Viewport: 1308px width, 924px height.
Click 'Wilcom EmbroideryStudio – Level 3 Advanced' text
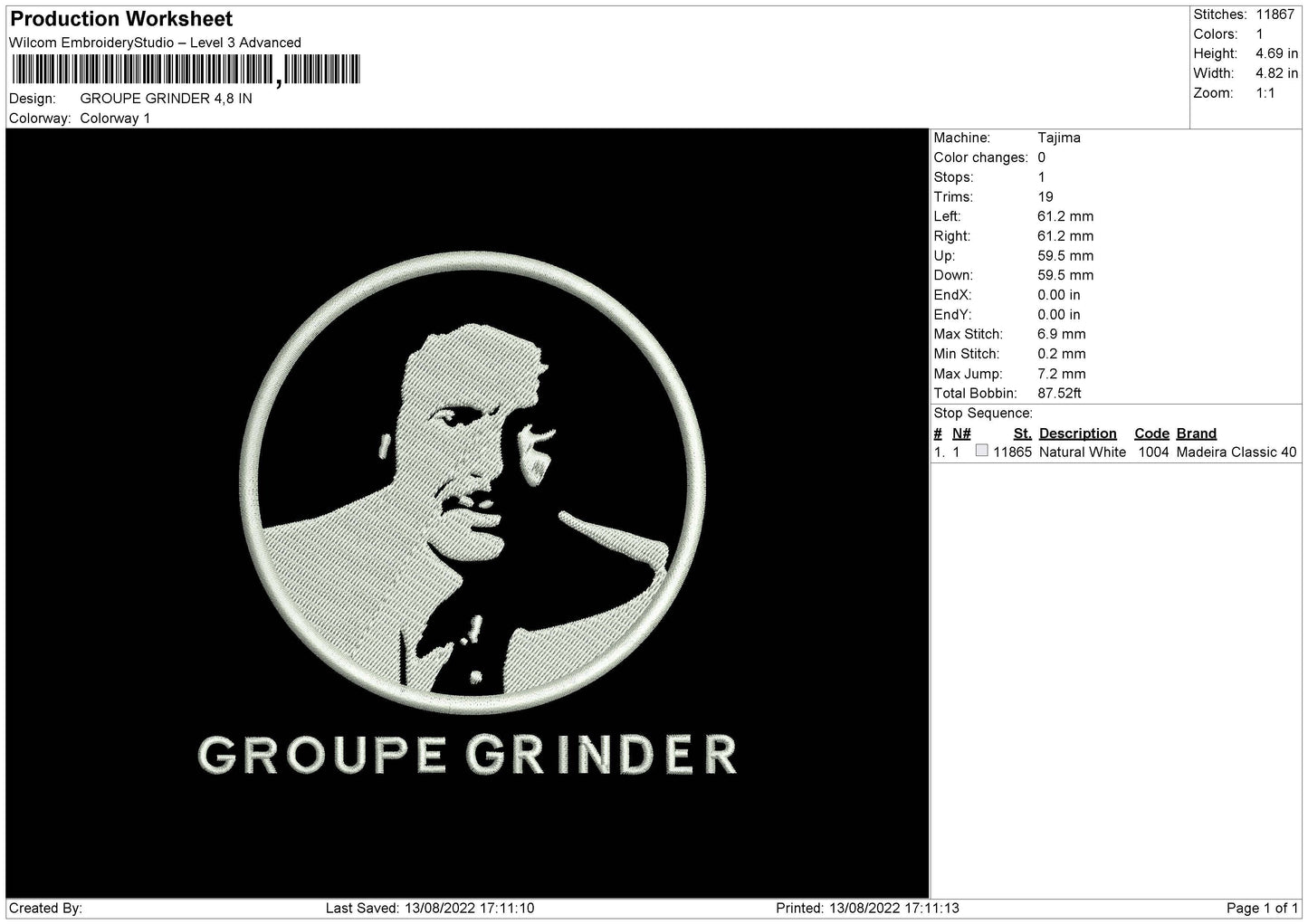tap(155, 43)
